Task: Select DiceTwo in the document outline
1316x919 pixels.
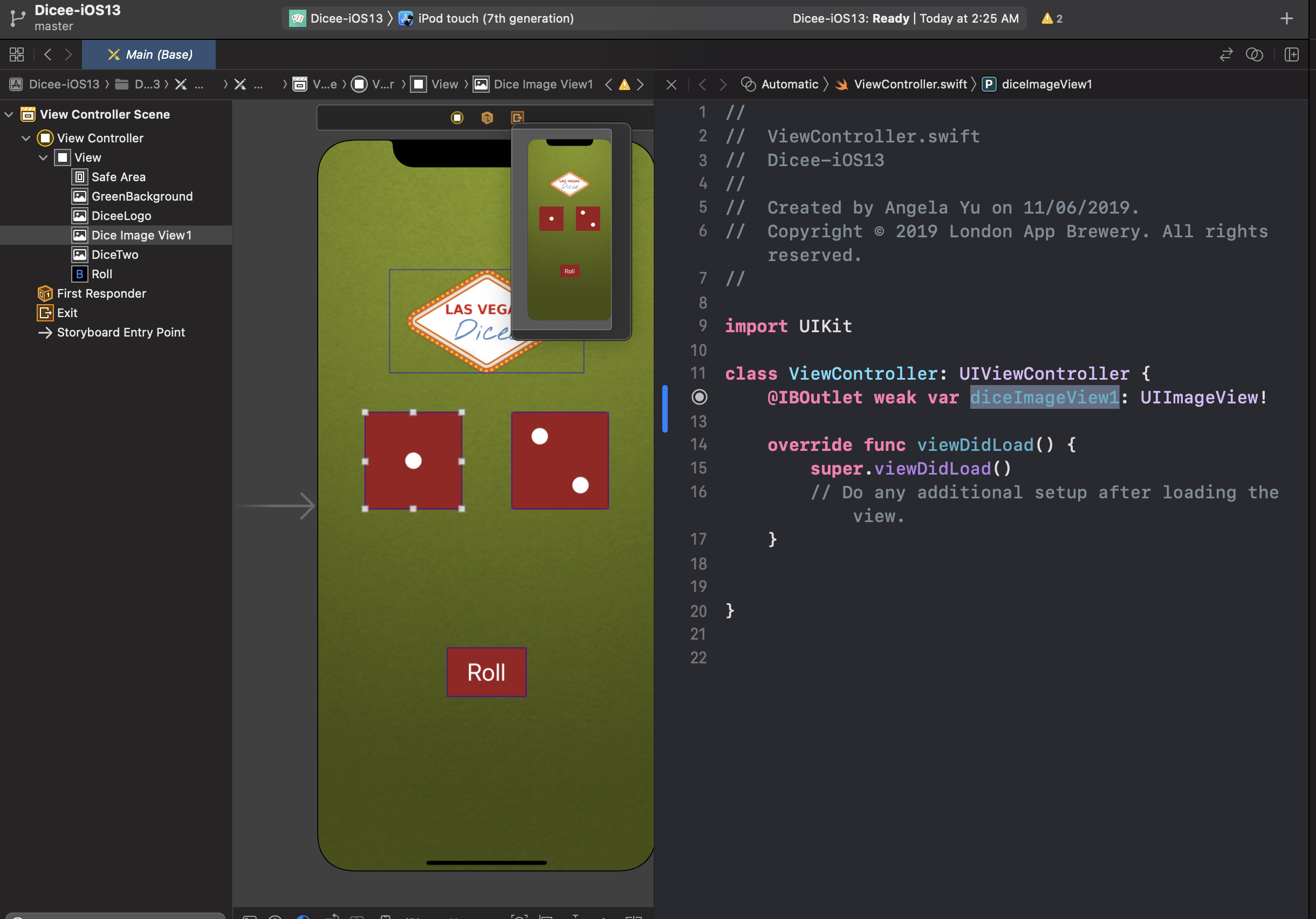Action: pos(115,255)
